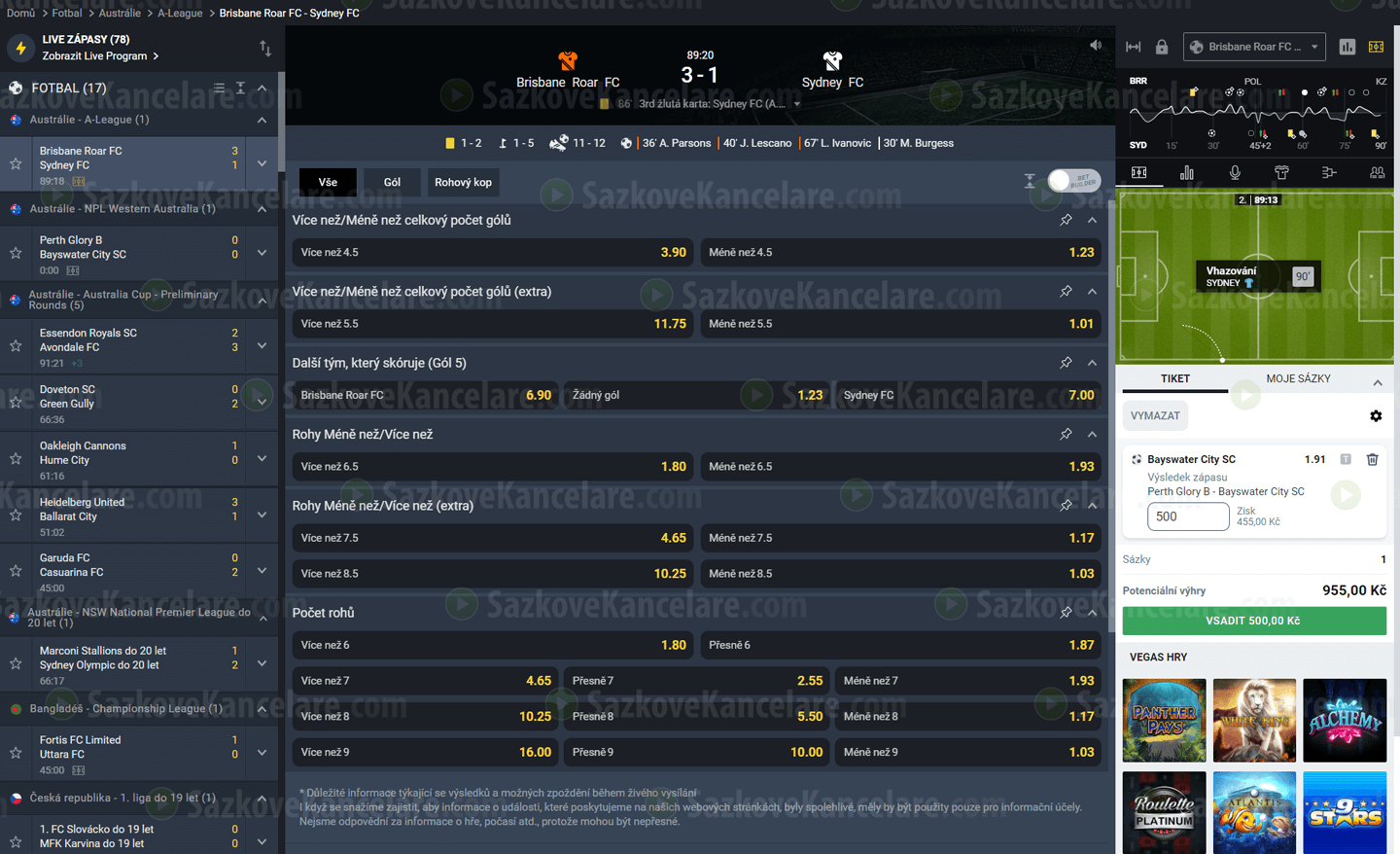Image resolution: width=1400 pixels, height=854 pixels.
Task: Select the Gól market tab
Action: pyautogui.click(x=392, y=182)
